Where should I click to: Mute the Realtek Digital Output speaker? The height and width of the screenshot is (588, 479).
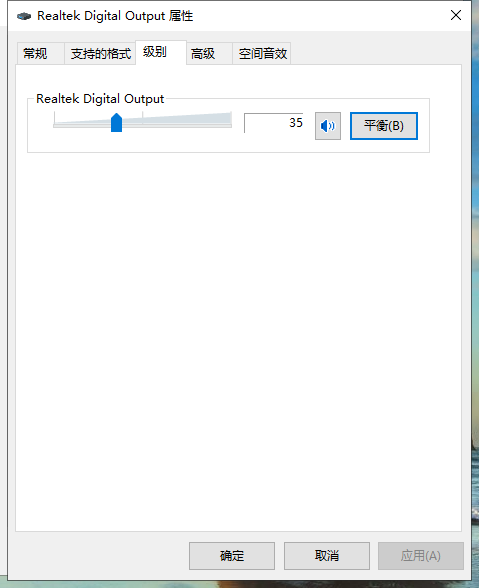tap(328, 126)
